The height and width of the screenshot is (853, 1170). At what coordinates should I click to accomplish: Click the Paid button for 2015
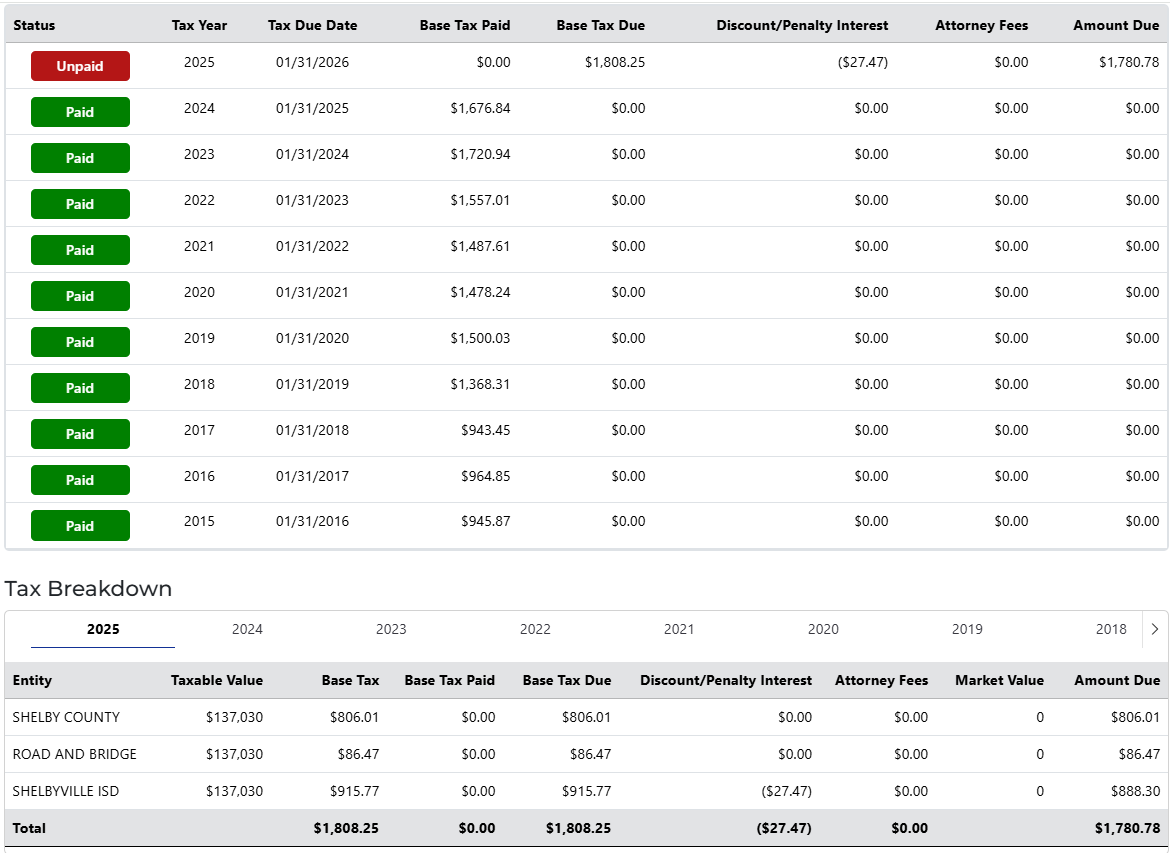tap(80, 526)
